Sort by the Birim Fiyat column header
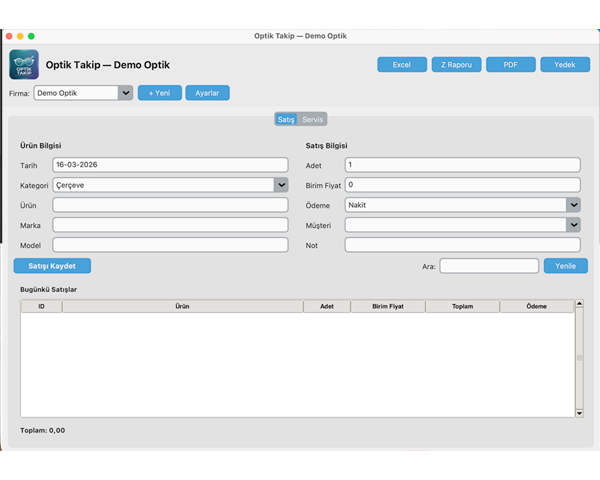 point(387,307)
